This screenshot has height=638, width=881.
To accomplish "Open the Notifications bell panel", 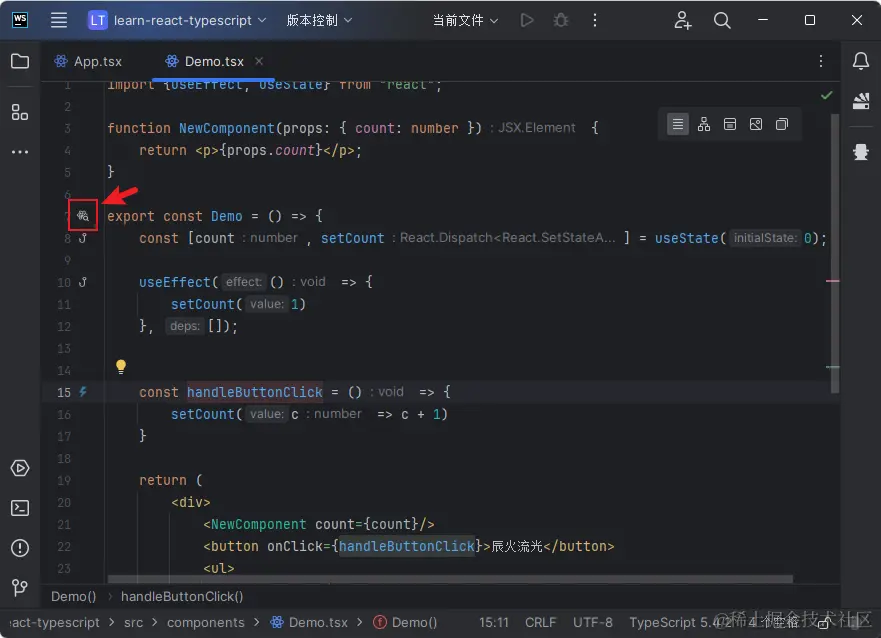I will [x=860, y=61].
